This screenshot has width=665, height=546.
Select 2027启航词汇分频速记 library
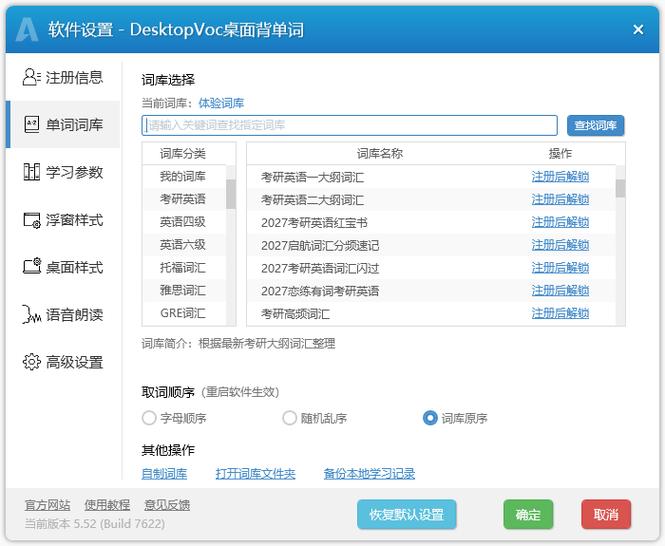coord(431,245)
